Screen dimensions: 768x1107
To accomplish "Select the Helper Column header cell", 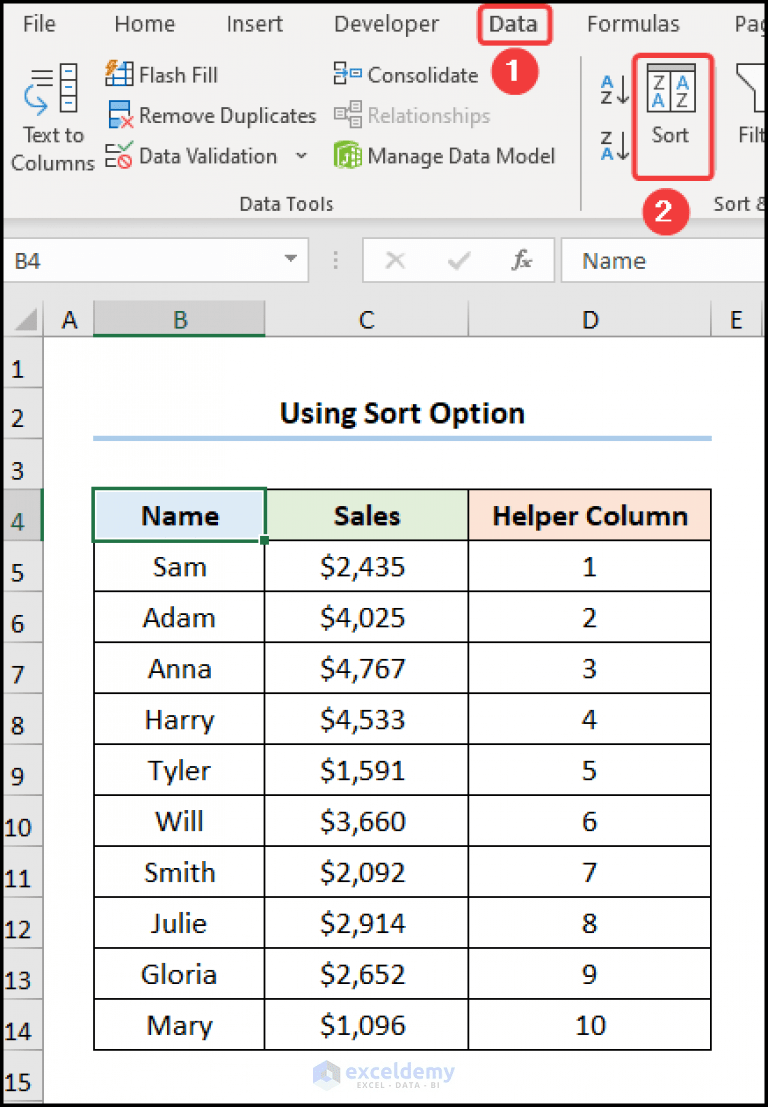I will click(x=590, y=516).
